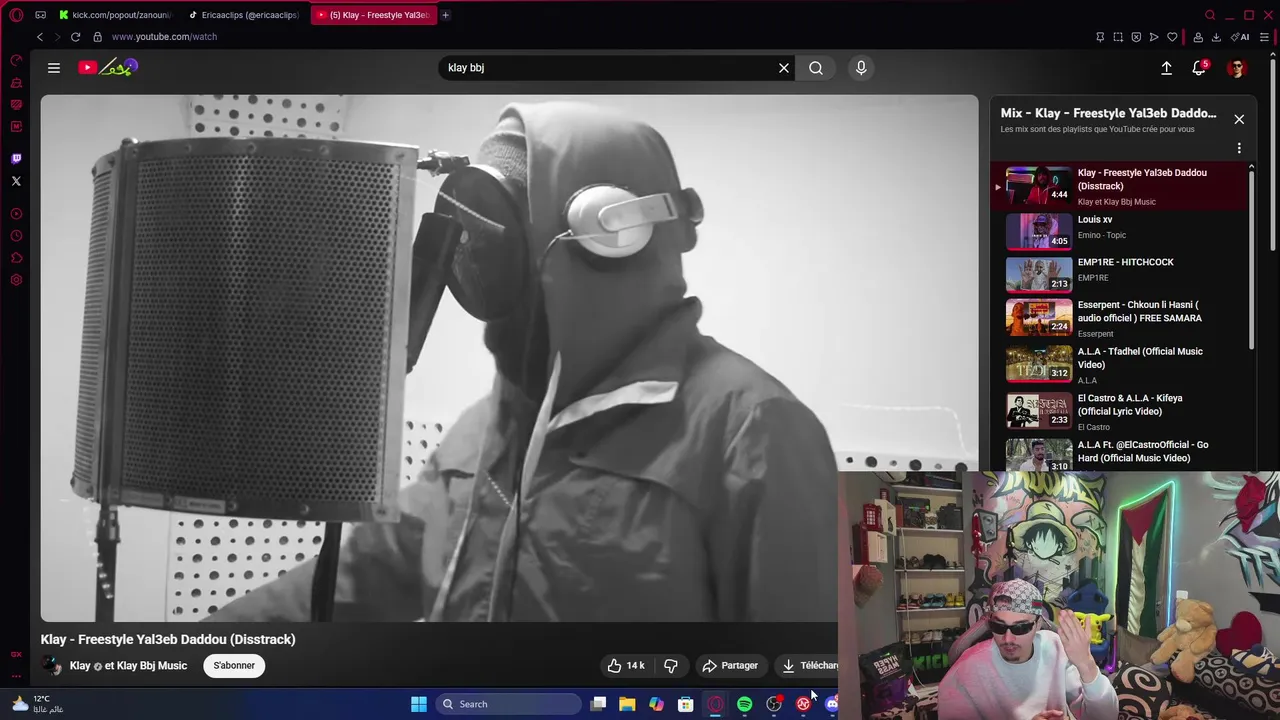Viewport: 1280px width, 720px height.
Task: Play 'A.L.A - Tfadhel' from the mix
Action: pyautogui.click(x=1120, y=364)
